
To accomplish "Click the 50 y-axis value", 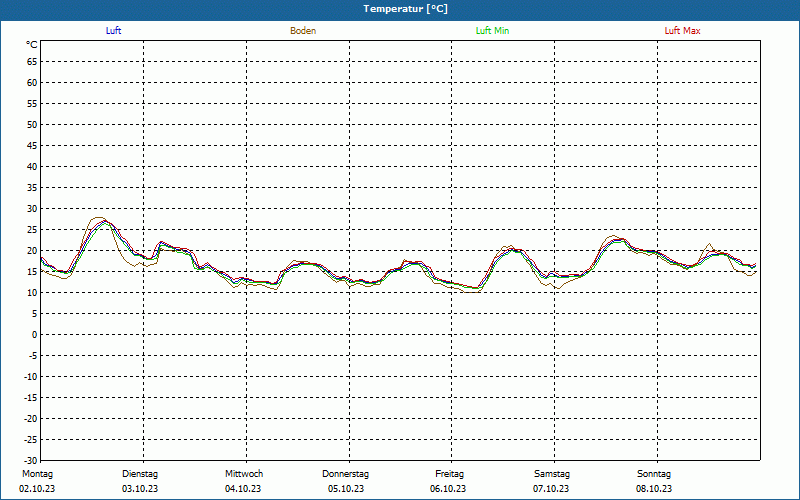I will (x=32, y=124).
